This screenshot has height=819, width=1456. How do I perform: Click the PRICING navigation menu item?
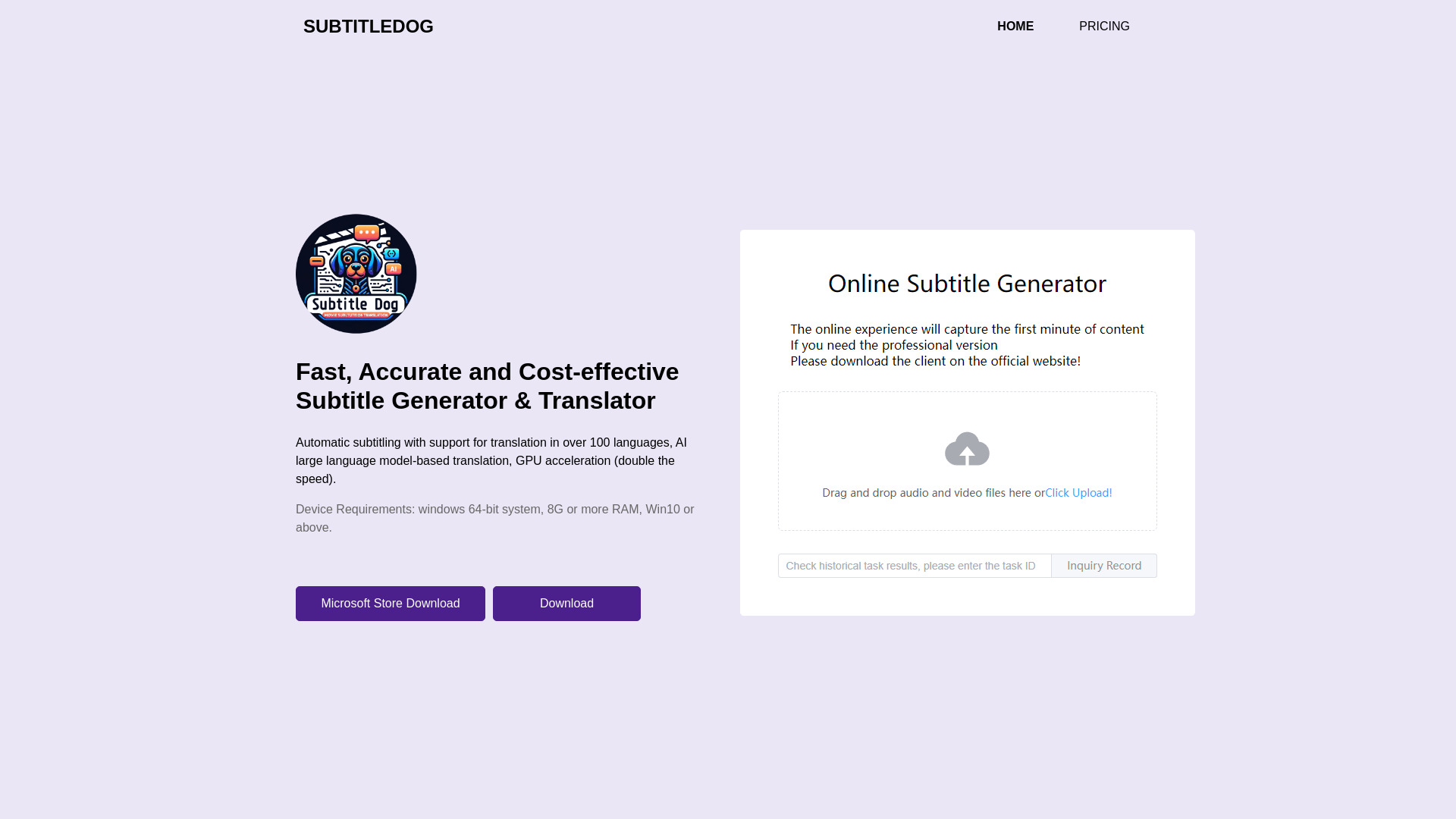1104,26
